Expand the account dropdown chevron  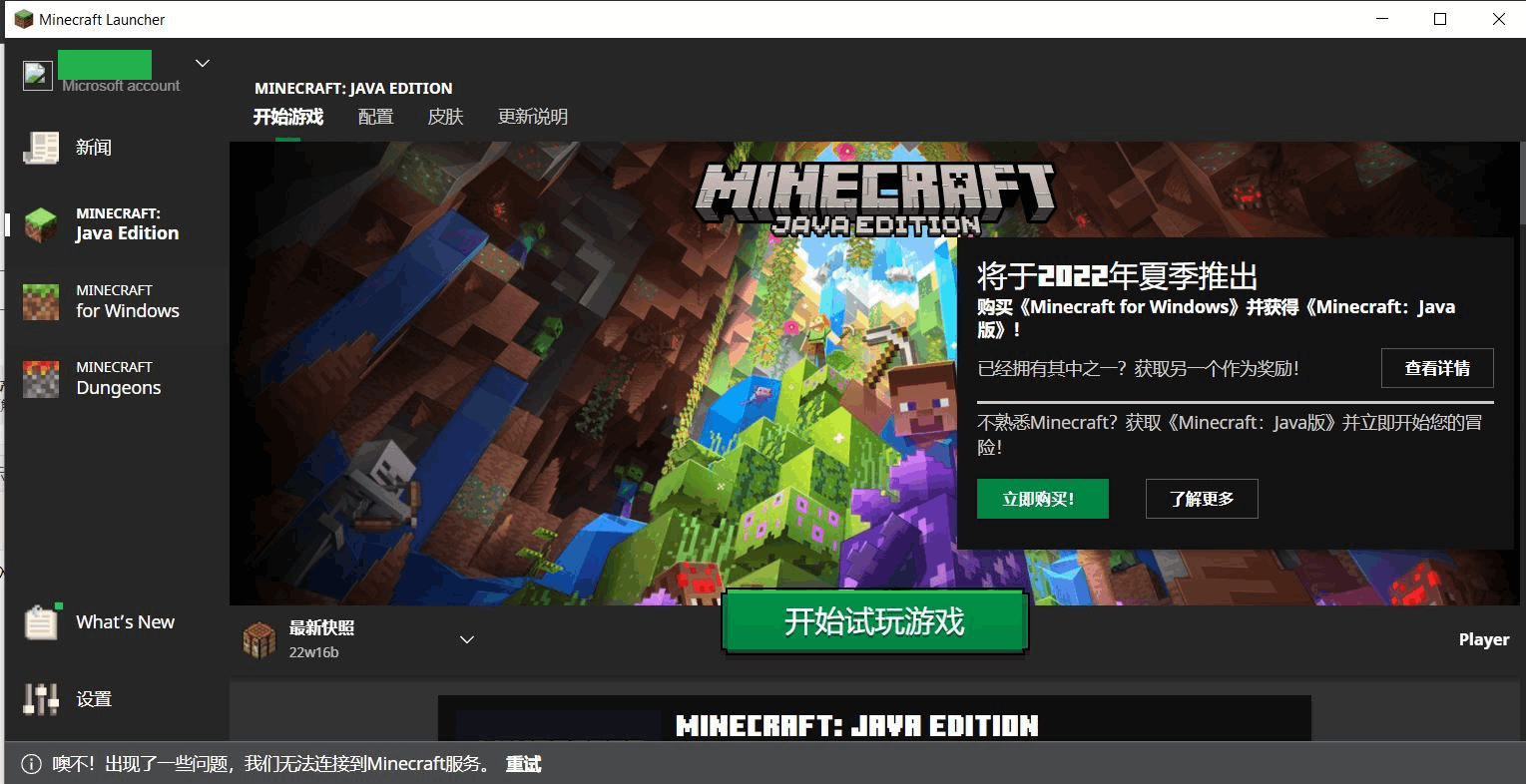203,63
